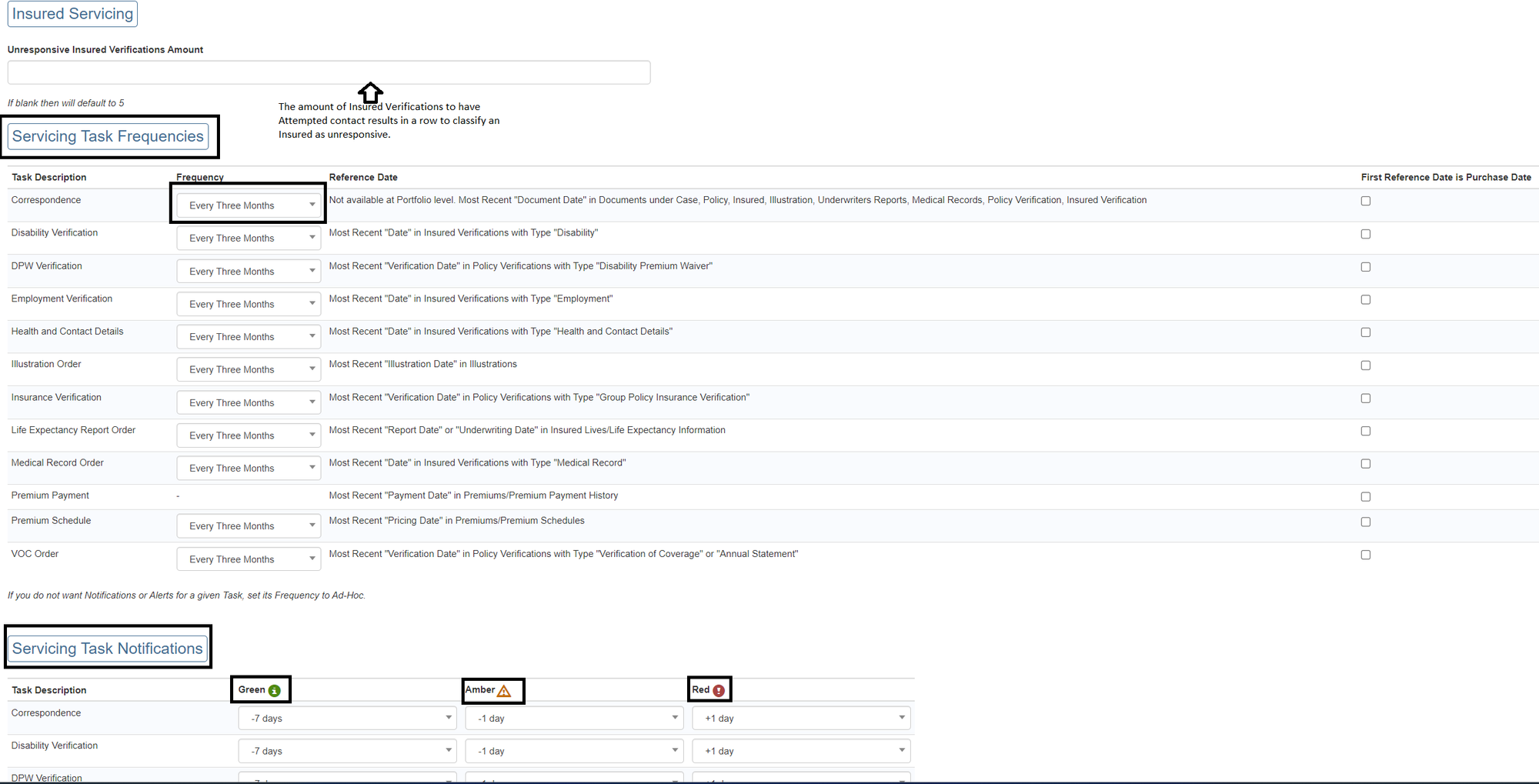Open Correspondence Green -7 days dropdown
This screenshot has width=1539, height=784.
click(x=347, y=719)
